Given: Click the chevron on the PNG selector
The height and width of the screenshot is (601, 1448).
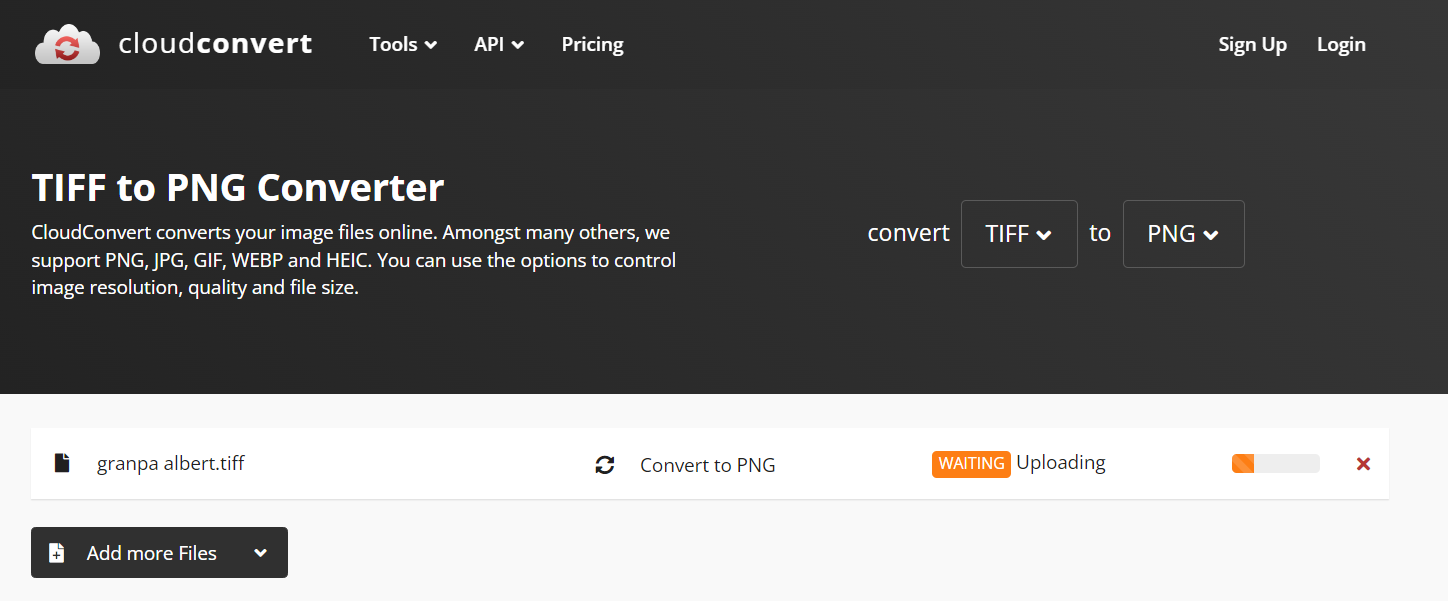Looking at the screenshot, I should click(x=1211, y=234).
